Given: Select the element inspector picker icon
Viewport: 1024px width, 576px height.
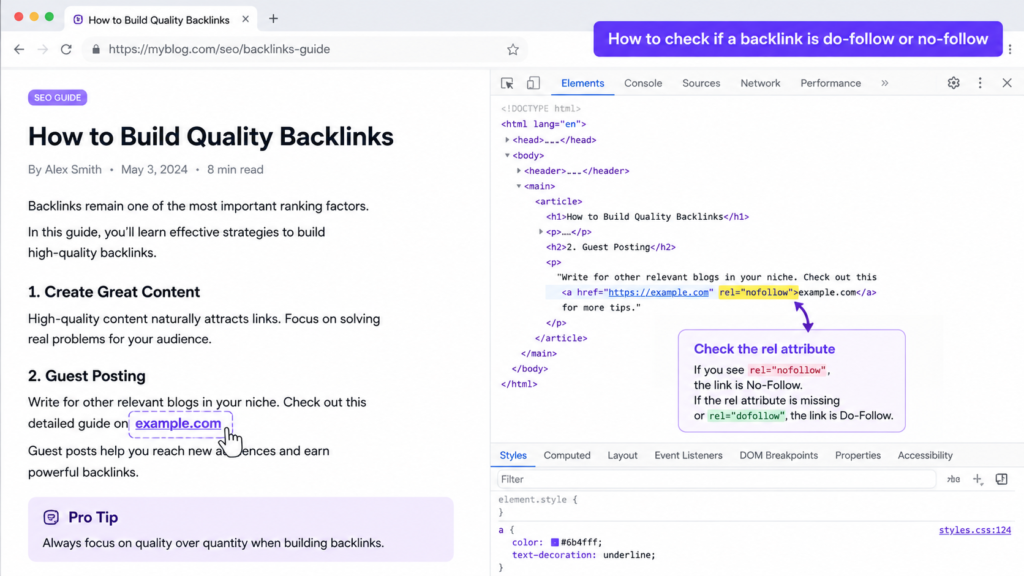Looking at the screenshot, I should pos(507,83).
